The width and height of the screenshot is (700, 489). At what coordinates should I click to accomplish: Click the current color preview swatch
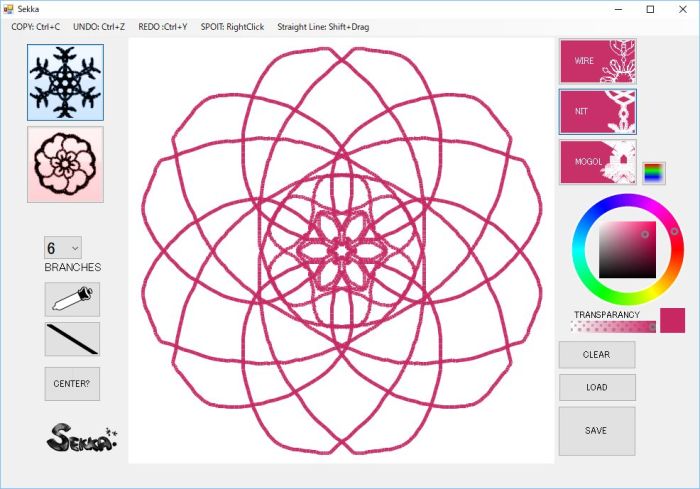tap(672, 320)
